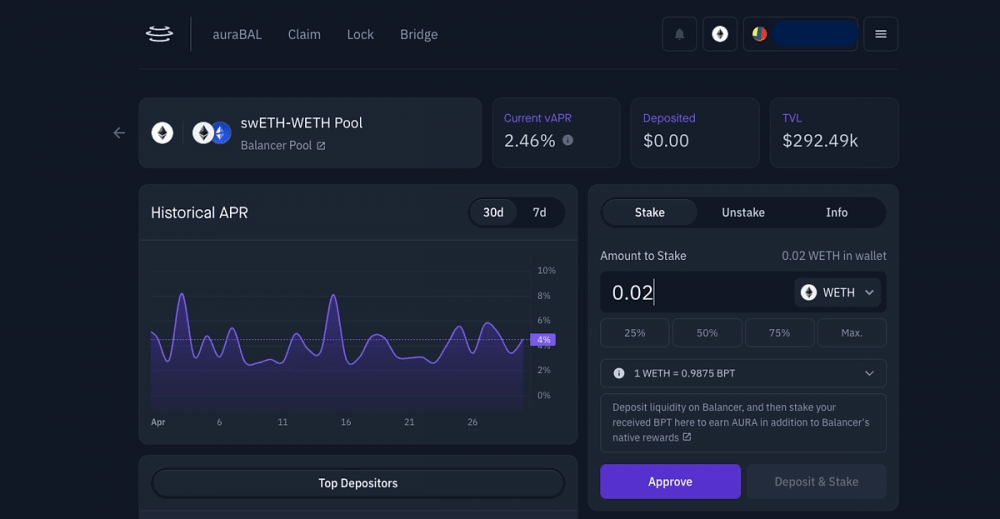Viewport: 1000px width, 519px height.
Task: Open external link icon after native rewards
Action: tap(687, 437)
